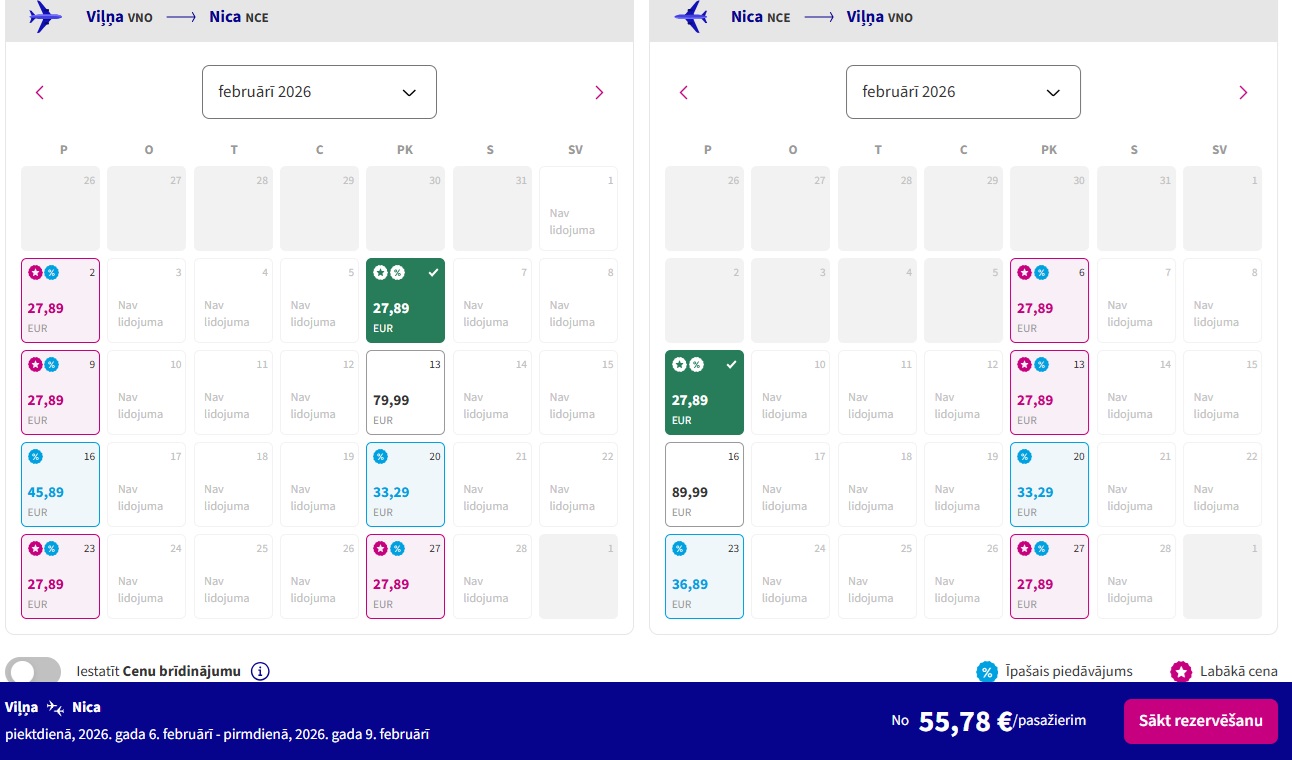This screenshot has height=760, width=1292.
Task: Go to previous month in outbound calendar
Action: [x=40, y=93]
